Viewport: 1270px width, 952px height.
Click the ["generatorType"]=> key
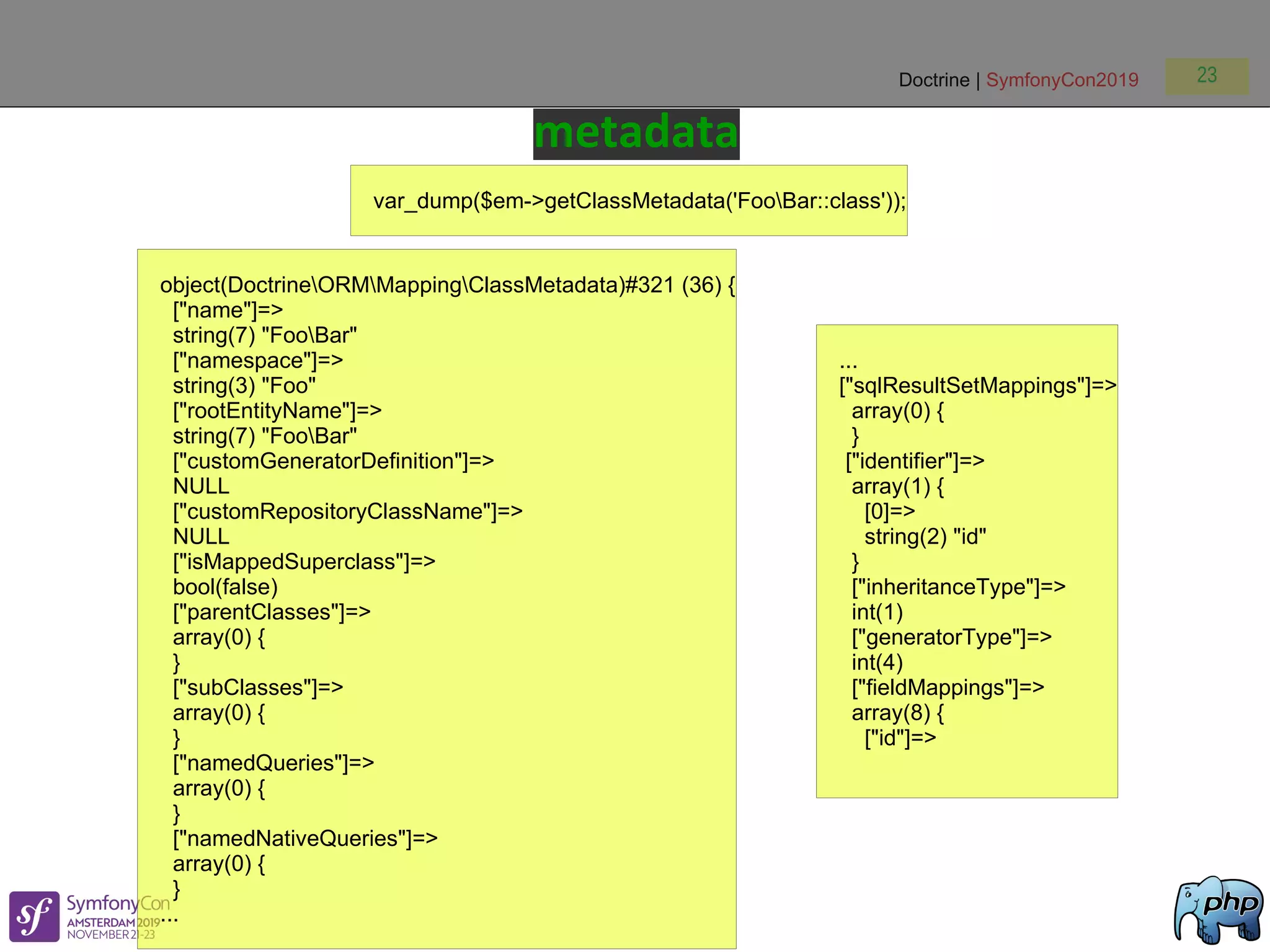tap(952, 637)
